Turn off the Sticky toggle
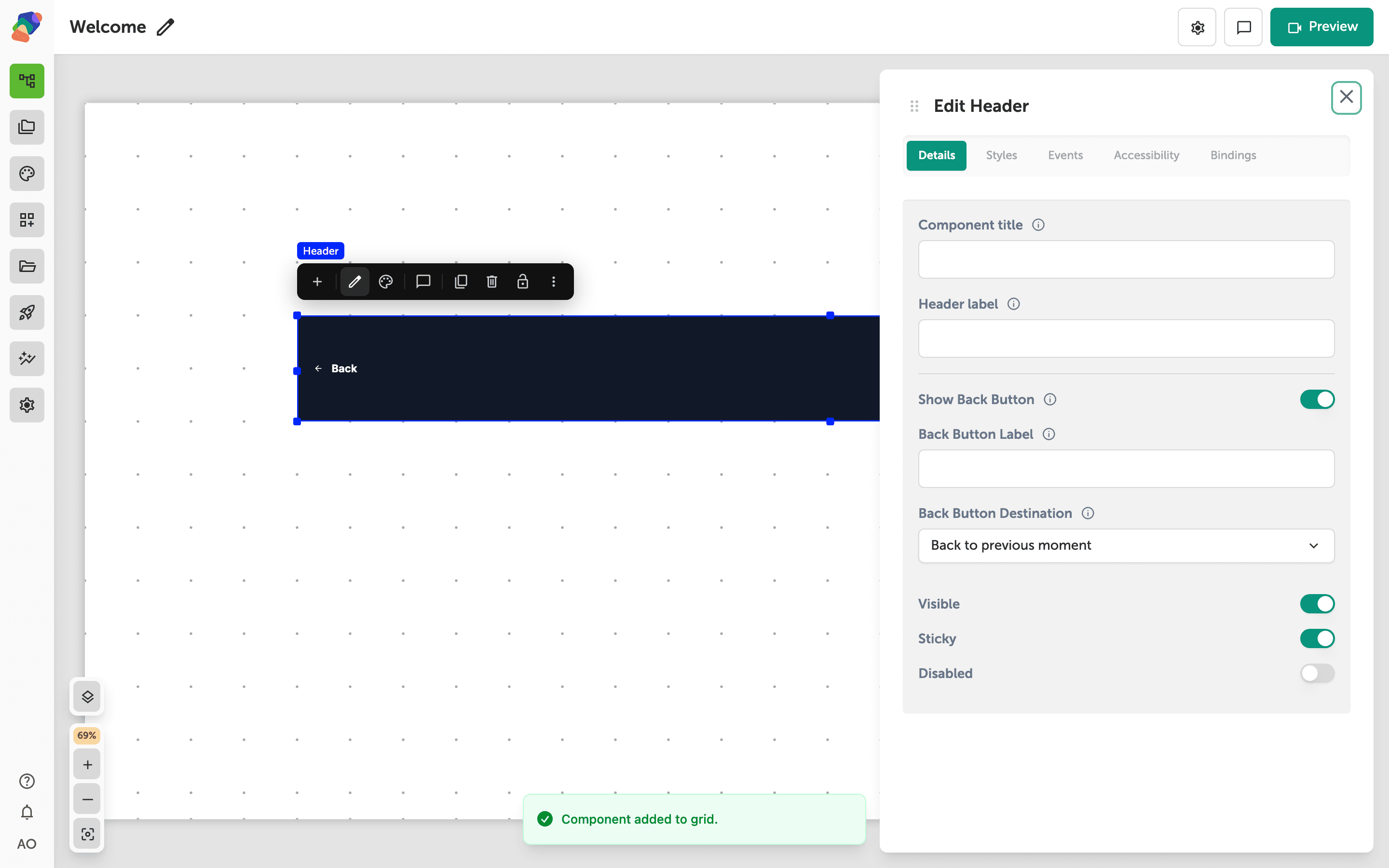 [x=1317, y=638]
